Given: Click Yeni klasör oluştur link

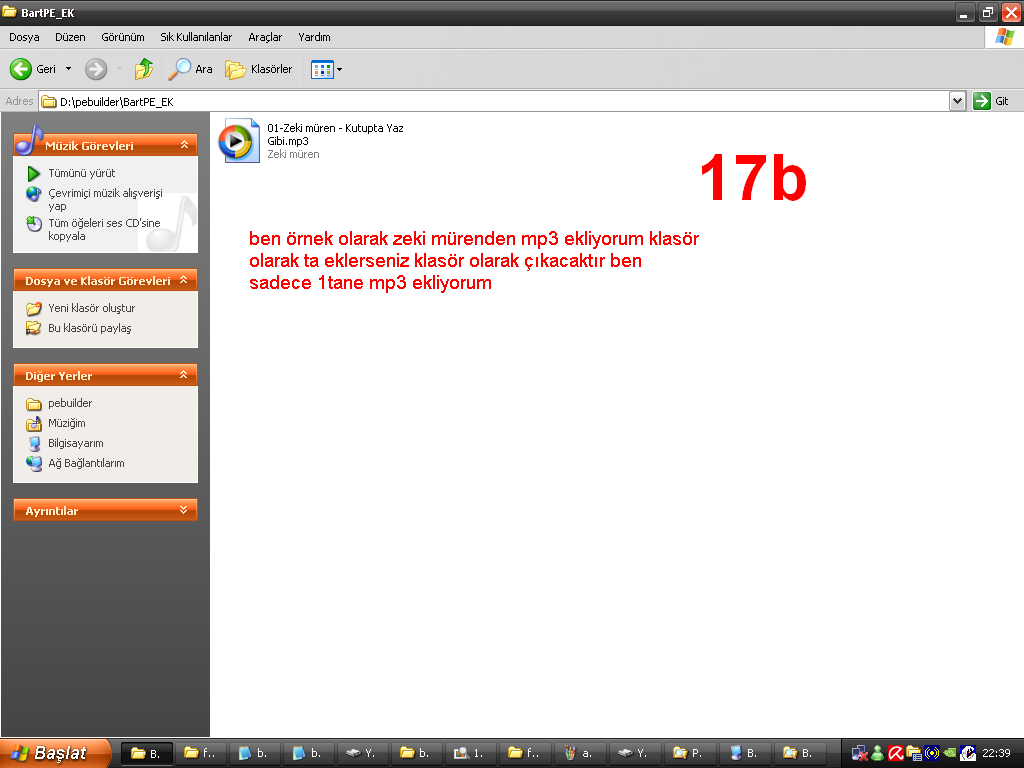Looking at the screenshot, I should click(91, 308).
